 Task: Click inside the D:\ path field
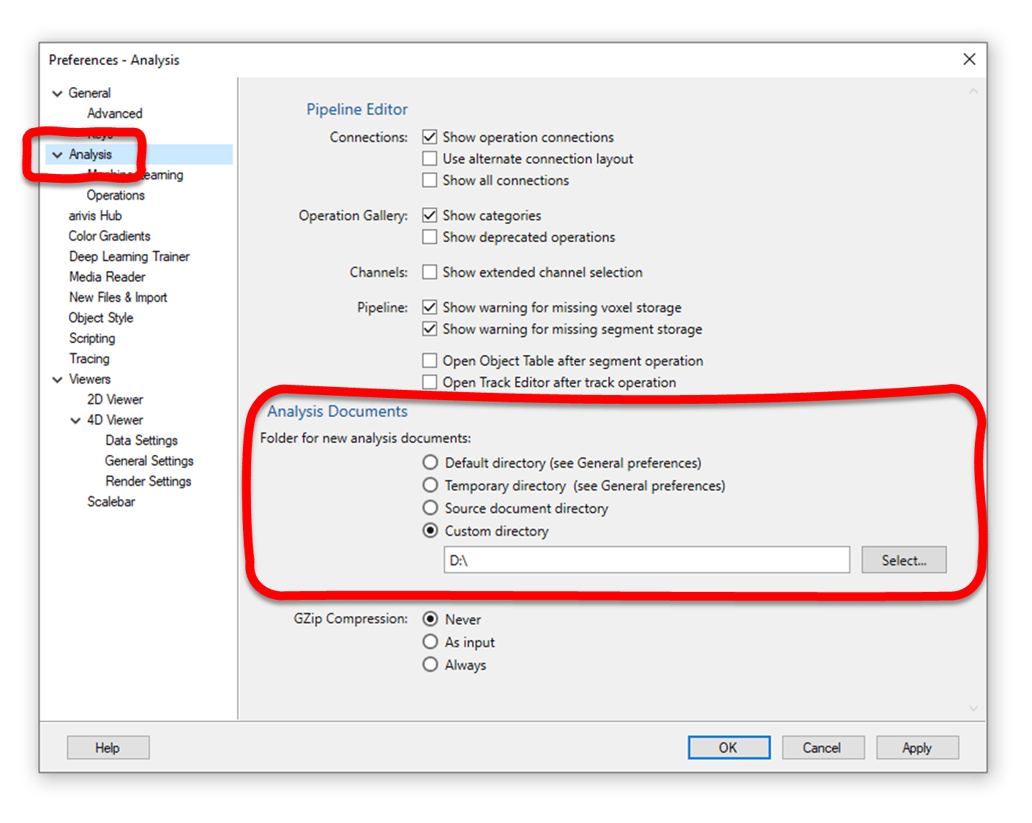[645, 560]
